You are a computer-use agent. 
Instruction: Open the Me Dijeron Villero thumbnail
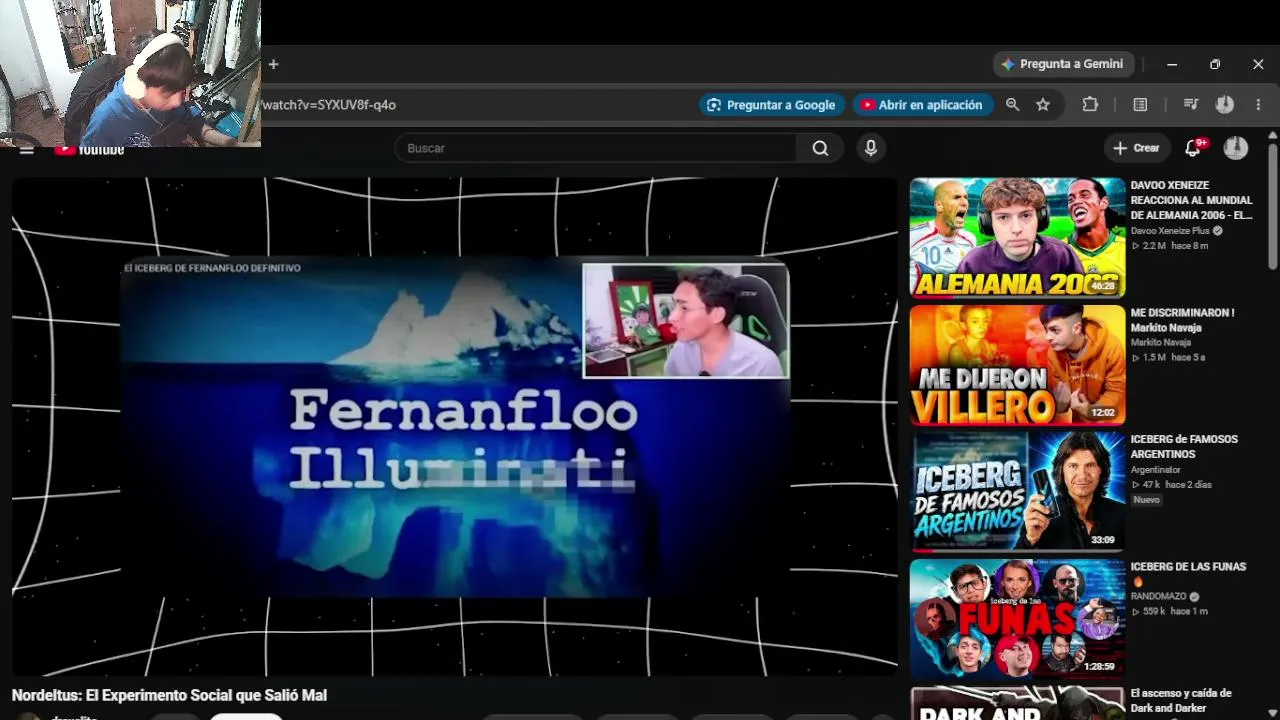(x=1017, y=365)
